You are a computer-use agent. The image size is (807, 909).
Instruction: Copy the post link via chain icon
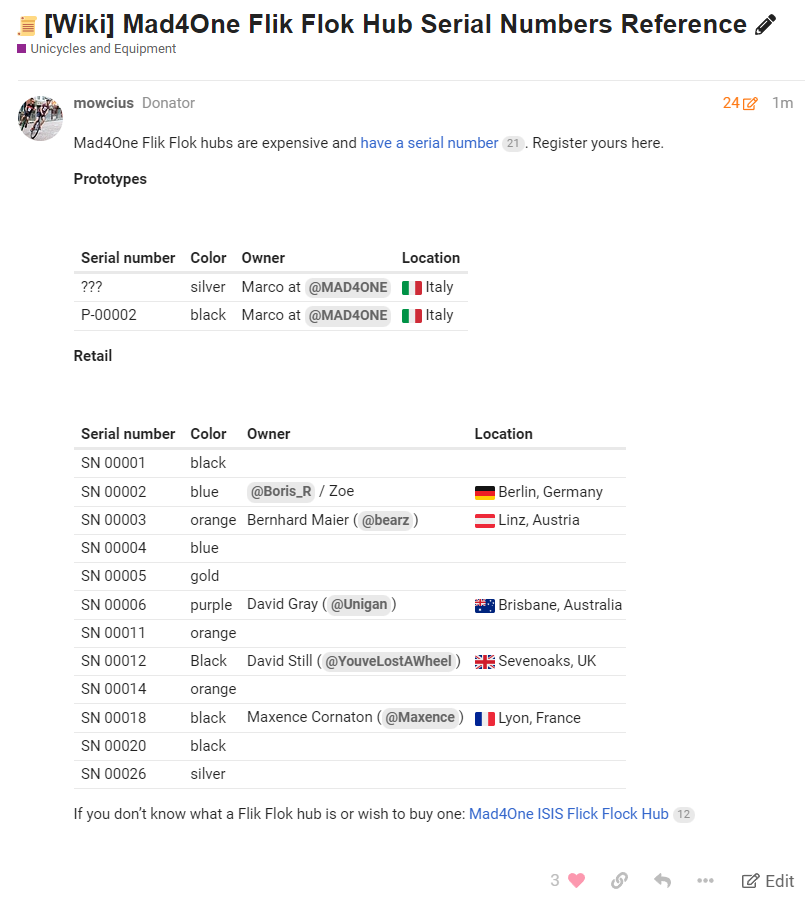point(619,880)
